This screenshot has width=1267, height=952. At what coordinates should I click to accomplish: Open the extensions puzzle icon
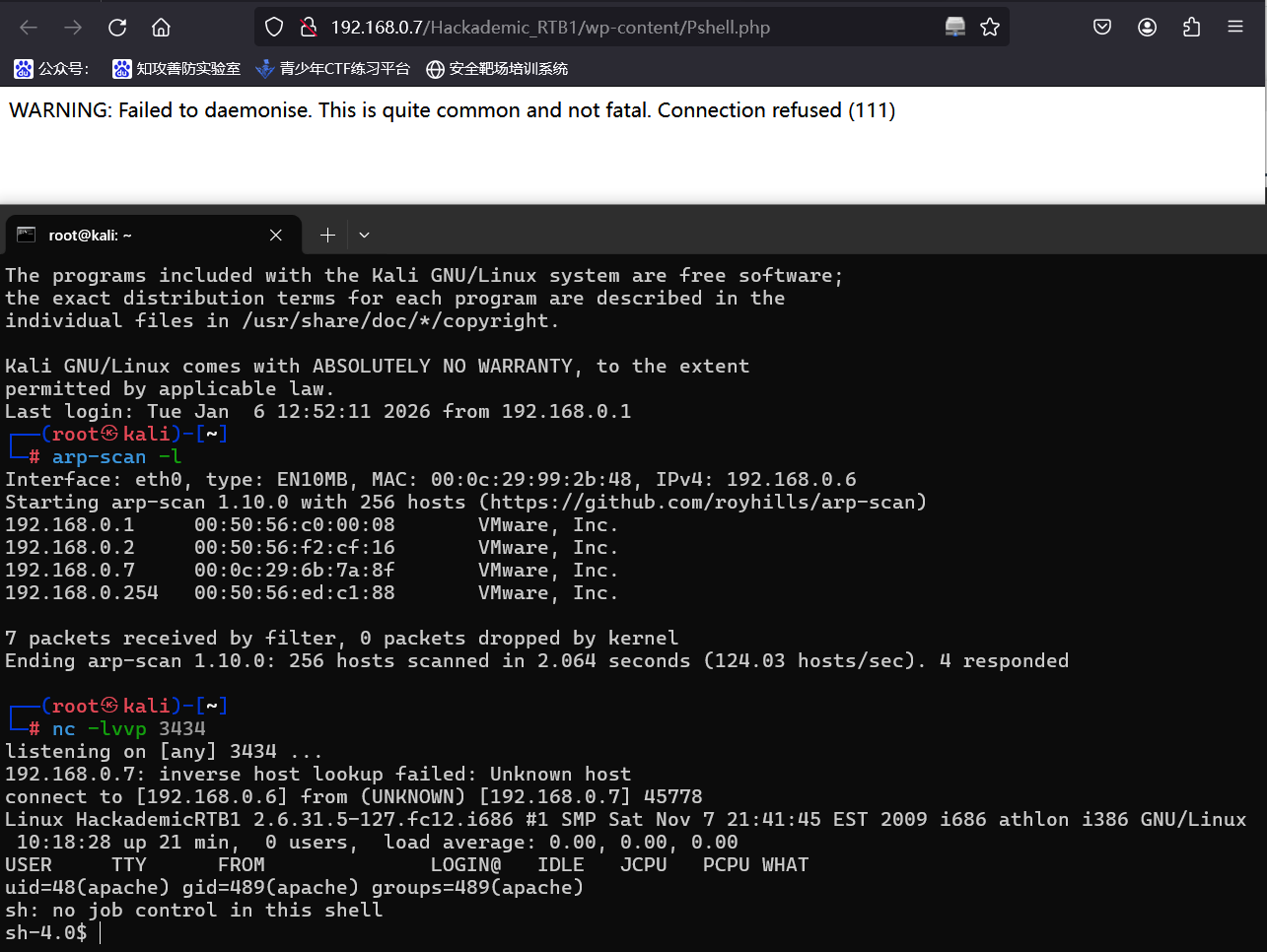coord(1191,28)
